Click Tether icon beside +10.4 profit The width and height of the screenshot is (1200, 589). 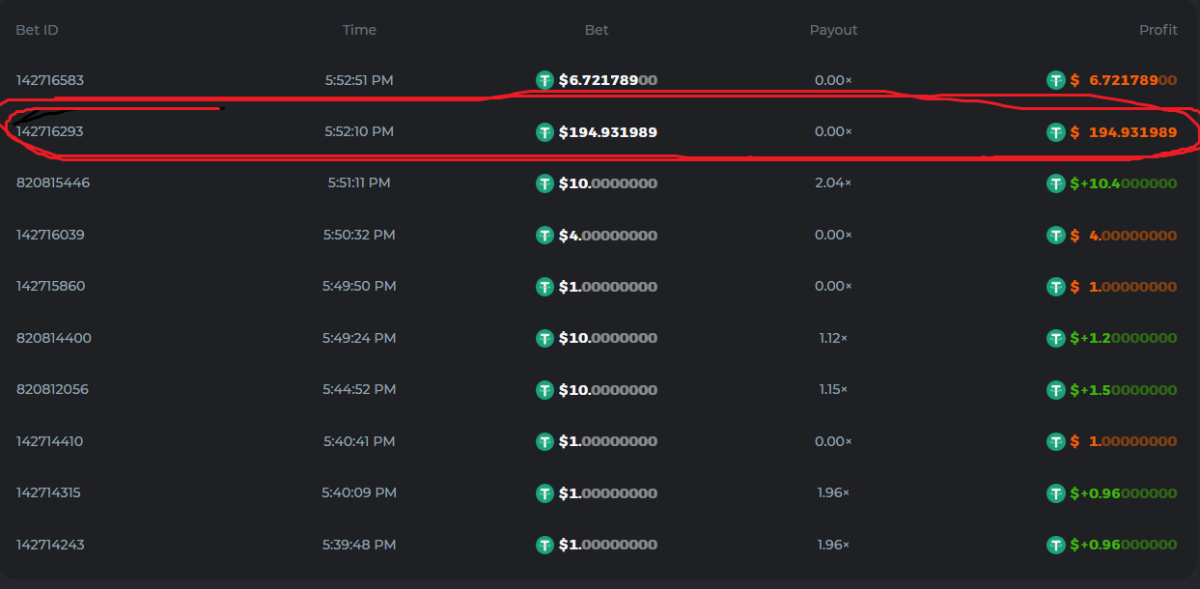click(x=1056, y=184)
